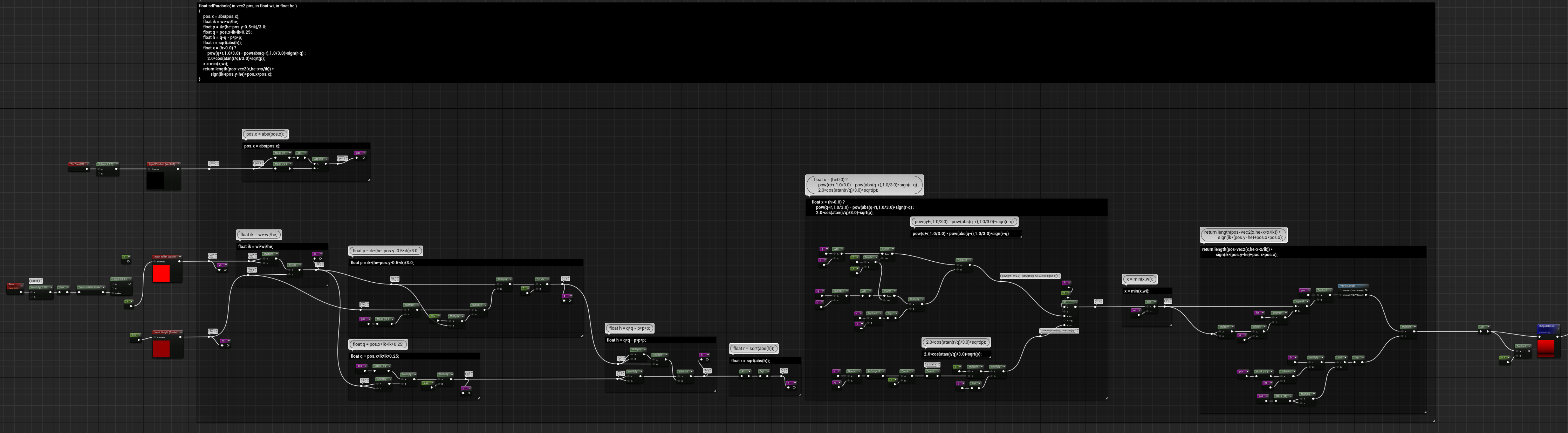Screen dimensions: 1568x433
Task: Click the '2.0*cos(atan(r/q)/3.0)*sqrt(p);' bubble
Action: point(956,342)
